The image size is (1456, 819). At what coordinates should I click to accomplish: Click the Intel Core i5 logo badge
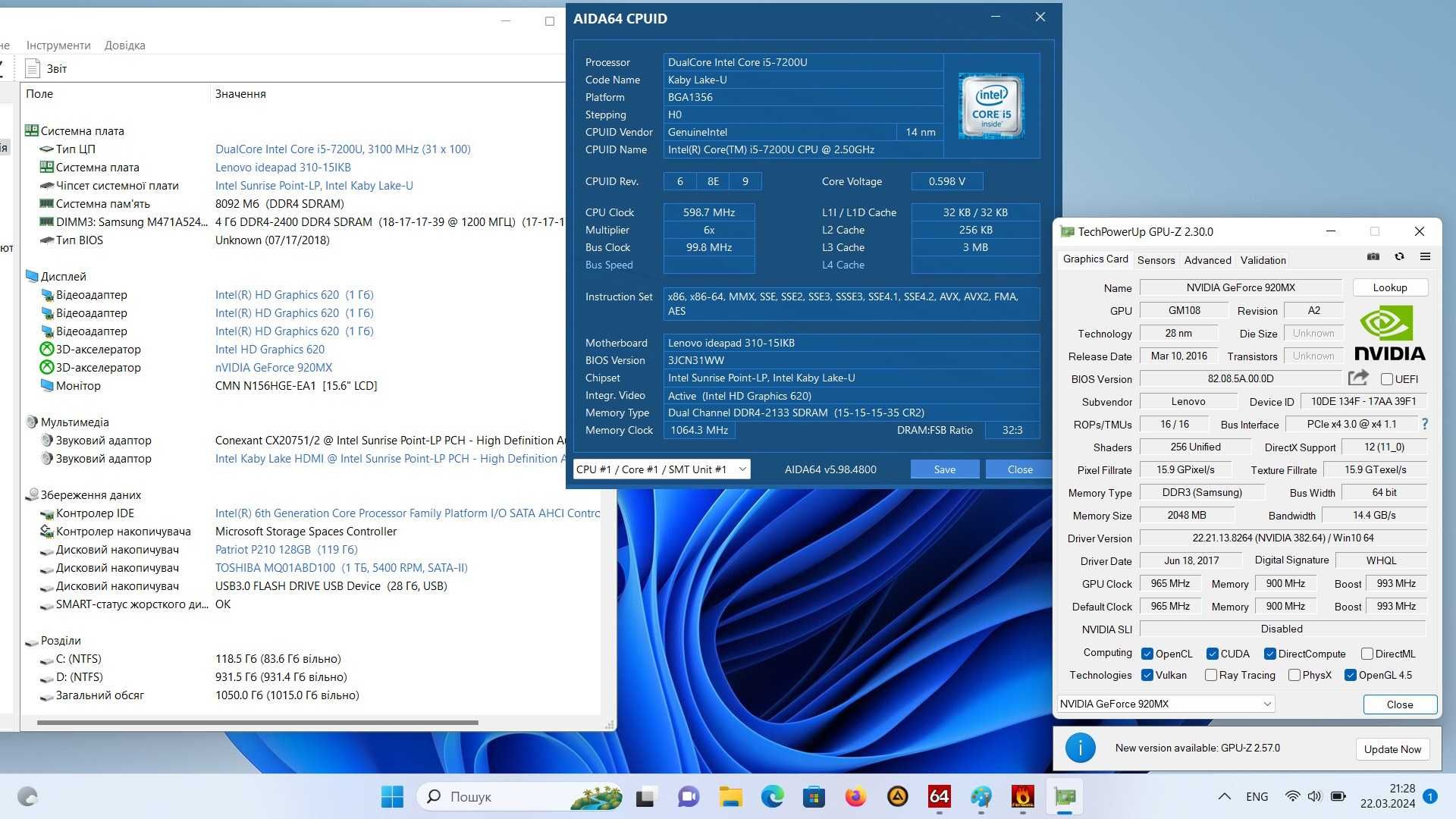coord(991,105)
